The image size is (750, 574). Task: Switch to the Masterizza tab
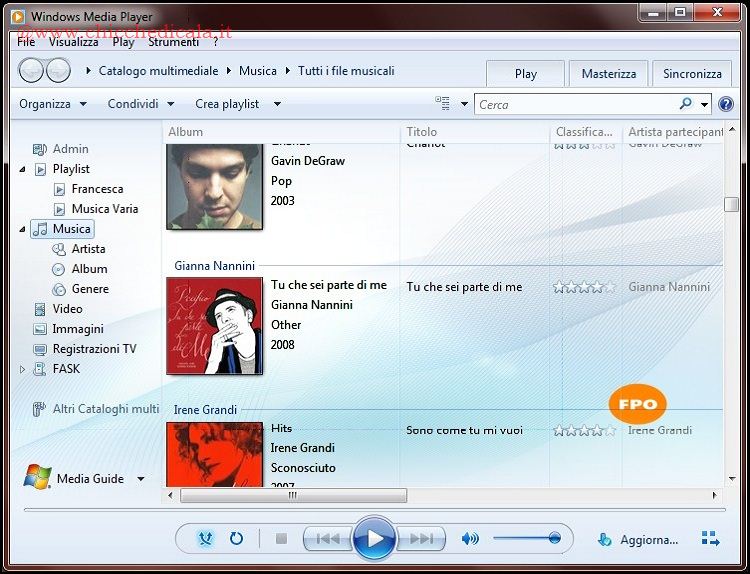pyautogui.click(x=608, y=73)
